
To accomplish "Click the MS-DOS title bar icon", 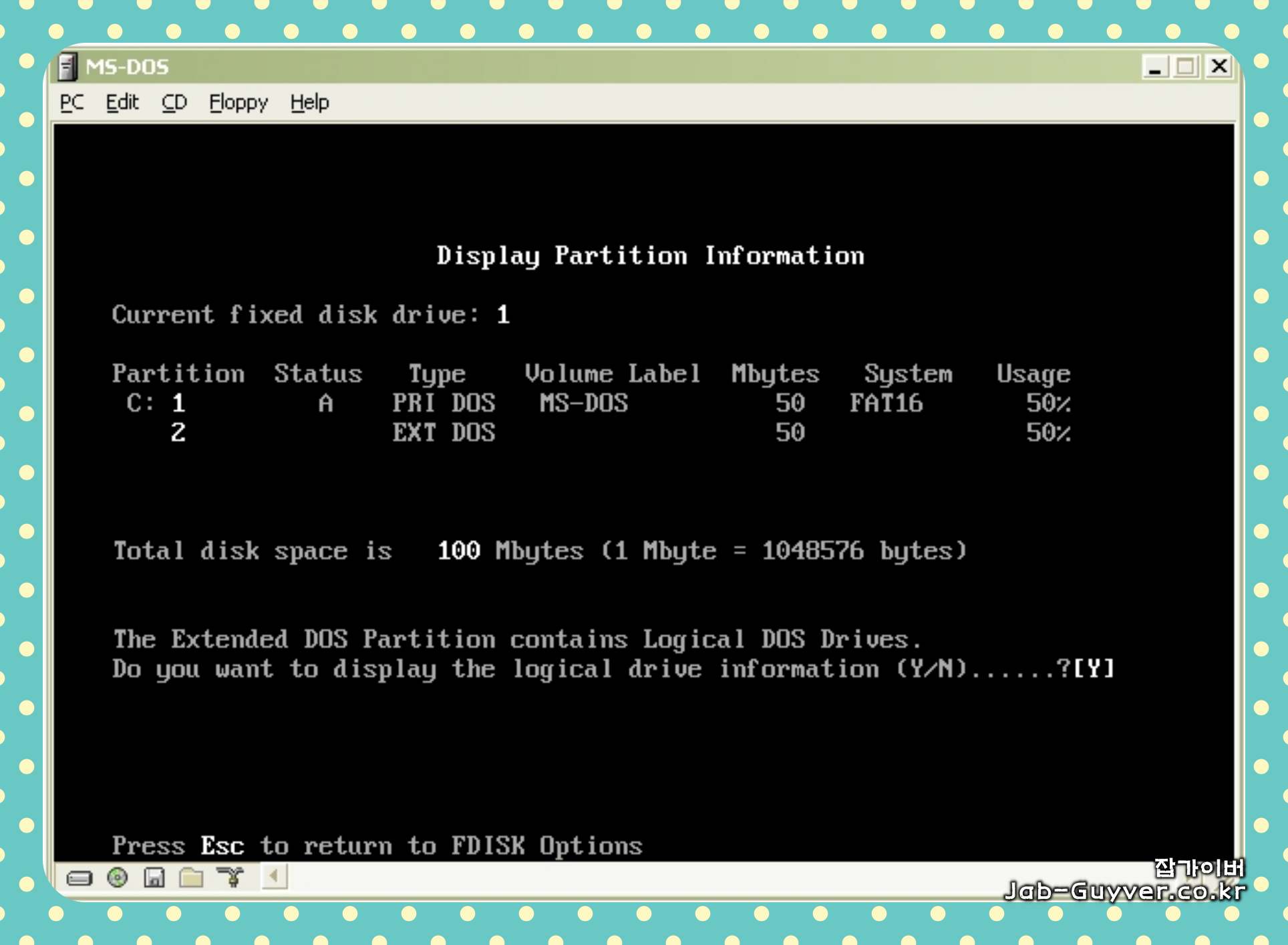I will (x=68, y=67).
